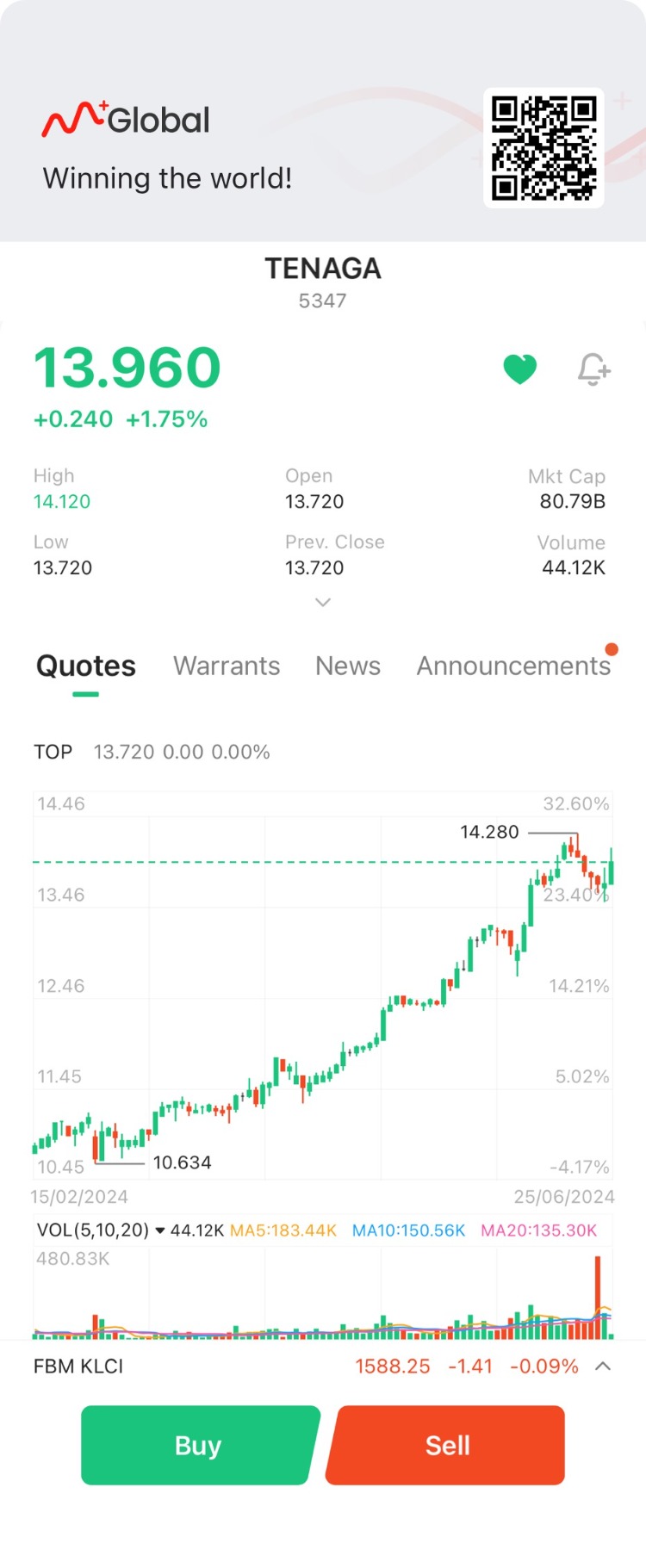Toggle the green heart favorite icon
The width and height of the screenshot is (646, 1568).
pos(519,369)
